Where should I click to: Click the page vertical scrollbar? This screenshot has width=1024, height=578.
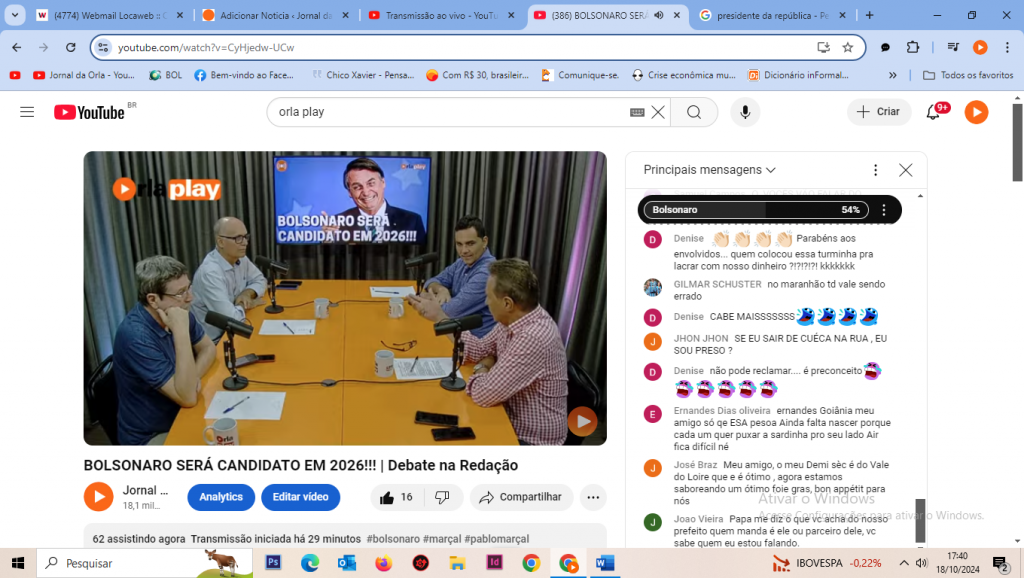pyautogui.click(x=1017, y=142)
